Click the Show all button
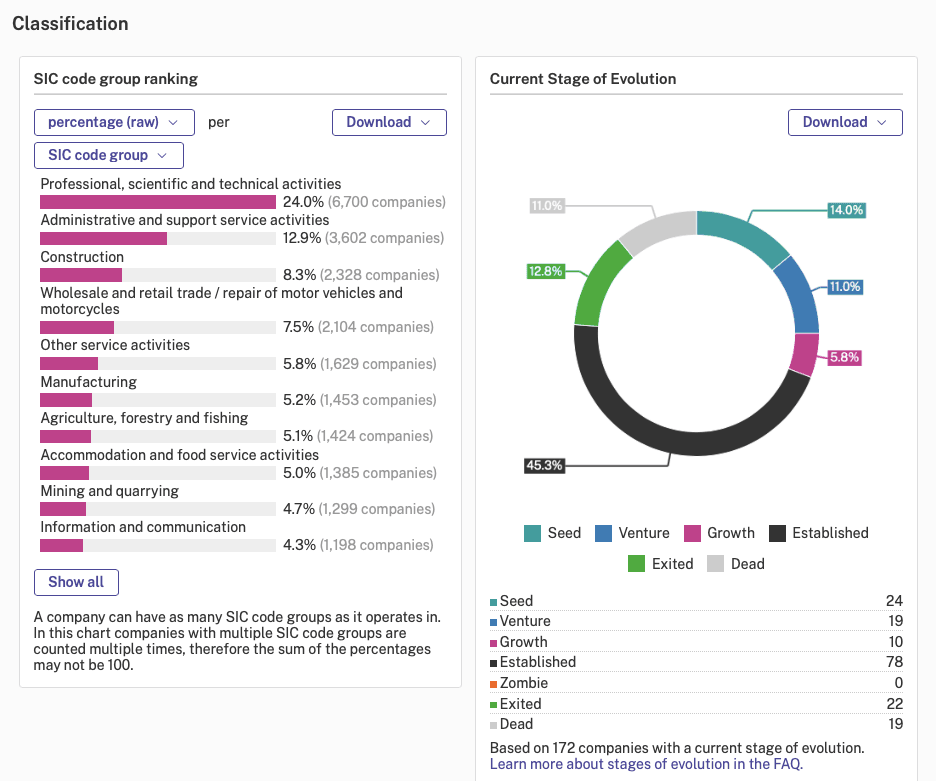Image resolution: width=936 pixels, height=781 pixels. click(x=76, y=582)
